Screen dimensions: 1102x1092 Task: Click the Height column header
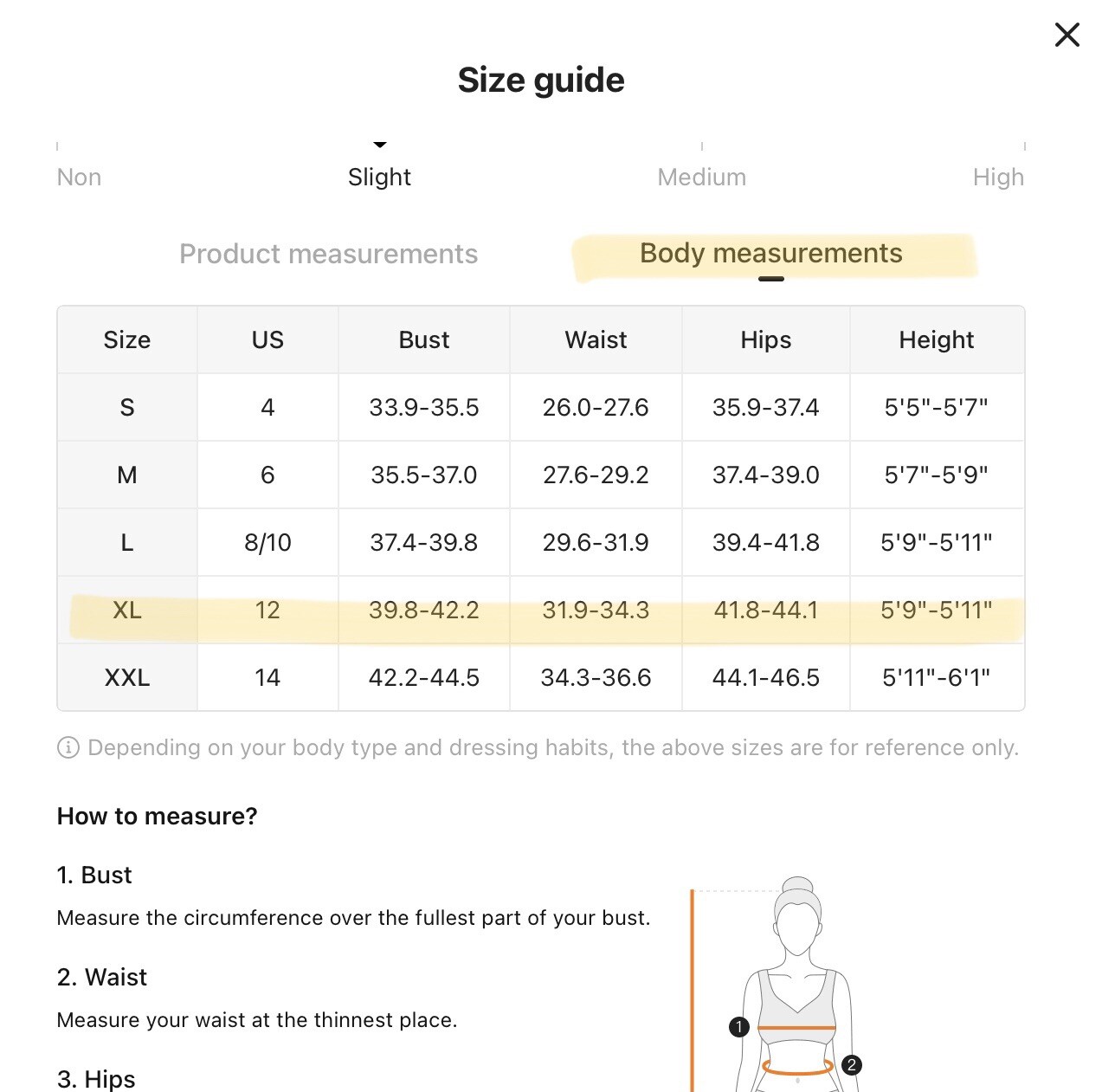tap(936, 339)
